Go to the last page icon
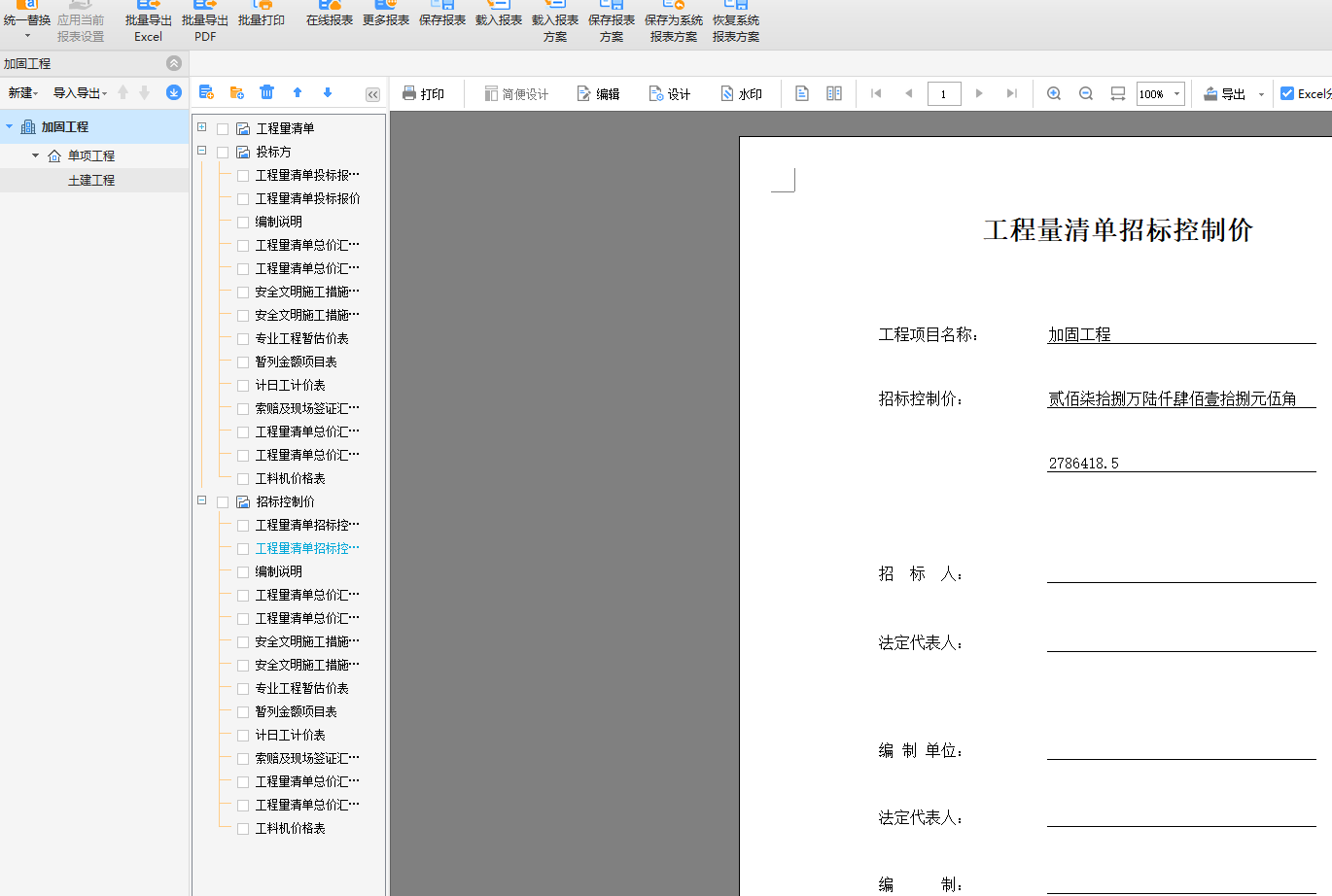 [1011, 93]
